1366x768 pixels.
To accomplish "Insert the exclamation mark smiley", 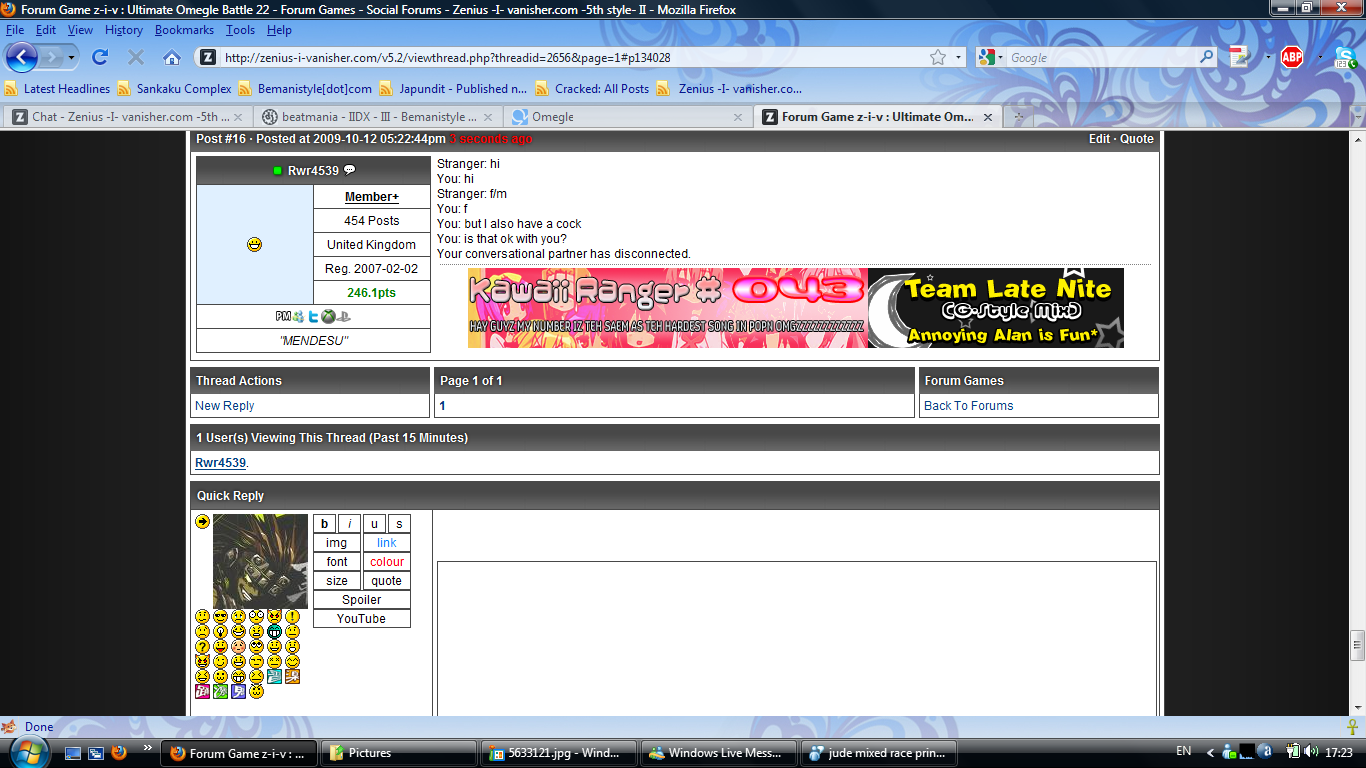I will coord(292,616).
